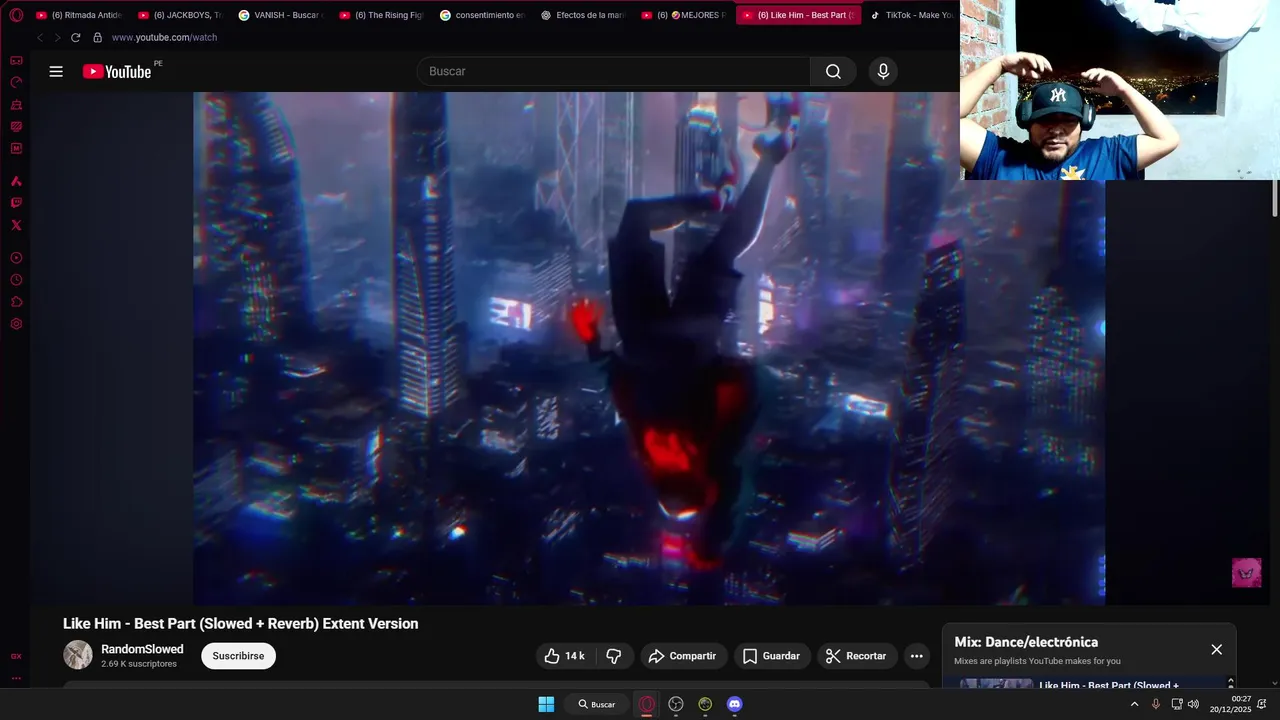Screen dimensions: 1280x720
Task: Submit search with magnifier button
Action: (x=833, y=71)
